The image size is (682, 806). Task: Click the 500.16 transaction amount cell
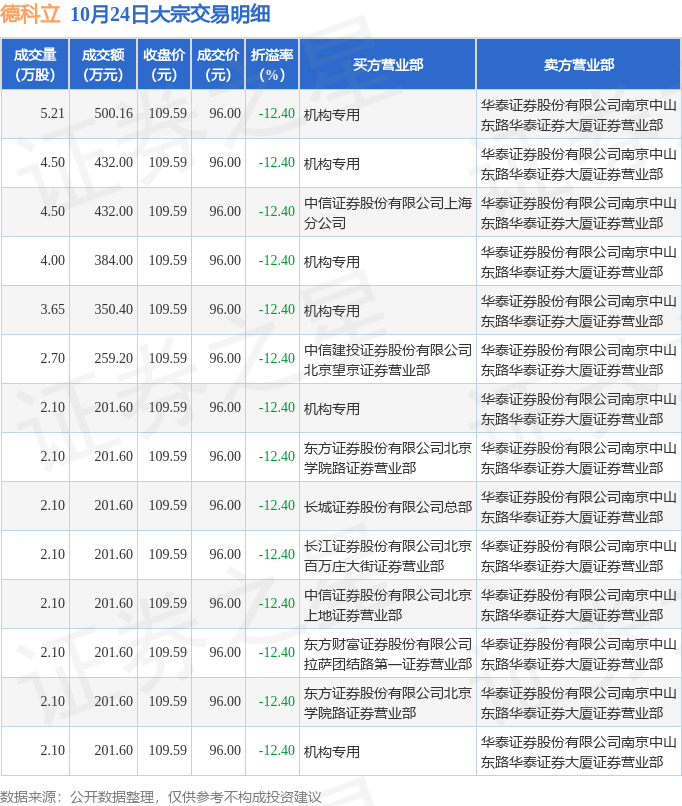(113, 114)
